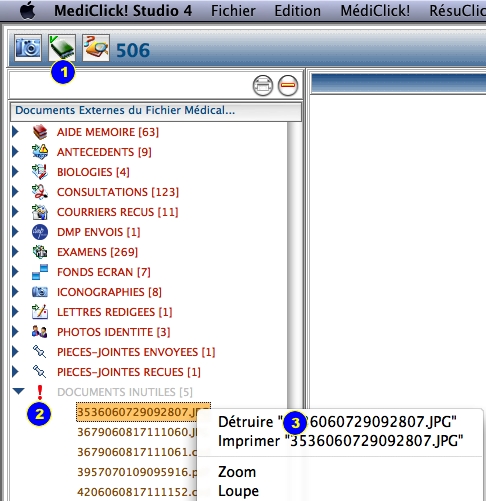This screenshot has width=486, height=501.
Task: Click the round red minus button
Action: point(288,86)
